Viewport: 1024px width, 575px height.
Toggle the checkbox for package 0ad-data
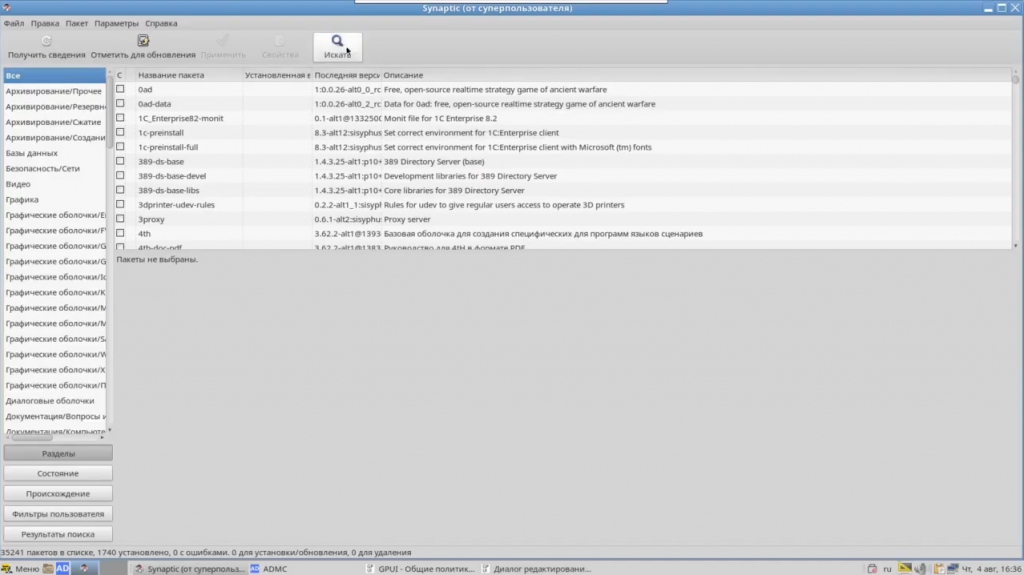120,103
